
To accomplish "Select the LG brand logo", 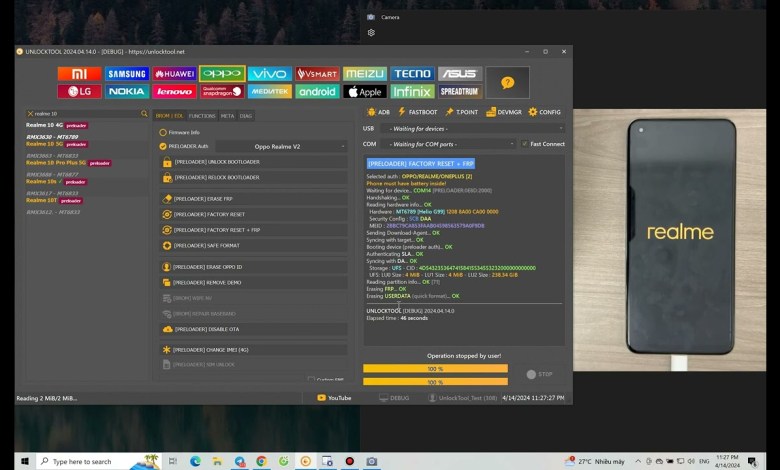I will [x=80, y=92].
